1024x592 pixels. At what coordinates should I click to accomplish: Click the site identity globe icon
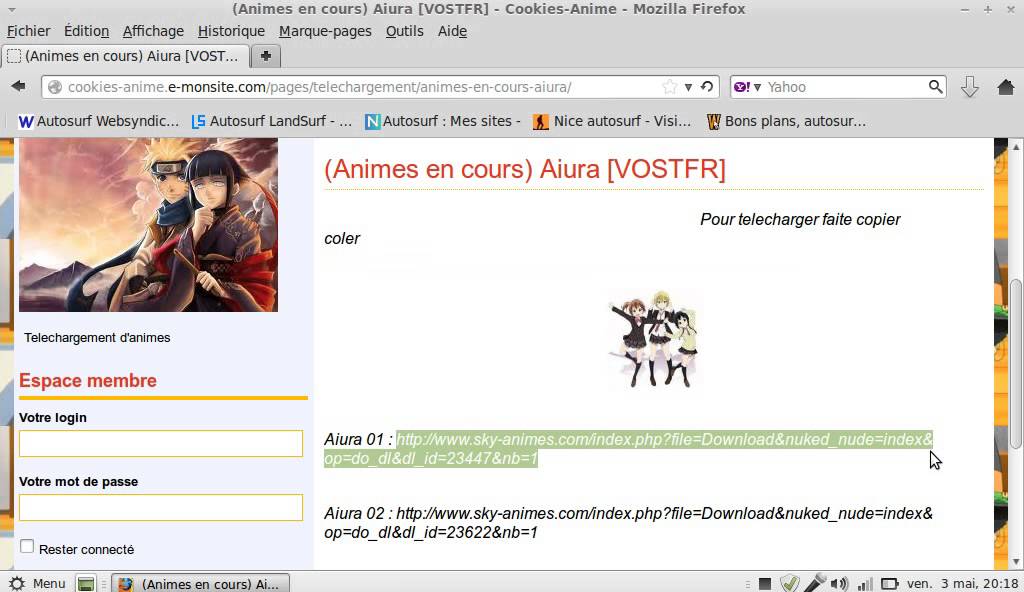tap(55, 87)
